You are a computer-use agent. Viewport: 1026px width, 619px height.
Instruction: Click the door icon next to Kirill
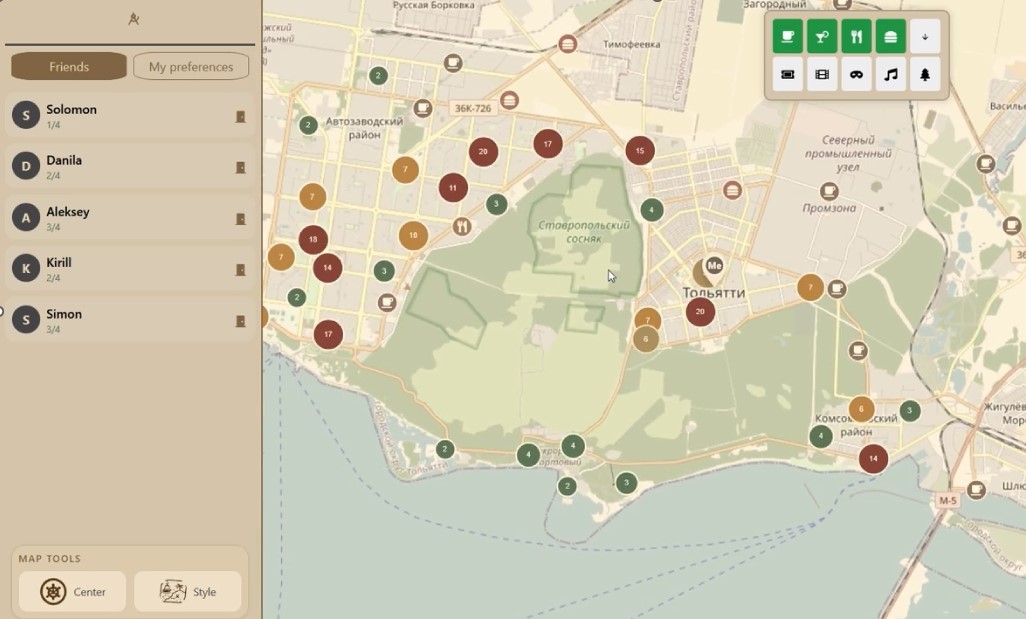[x=240, y=270]
